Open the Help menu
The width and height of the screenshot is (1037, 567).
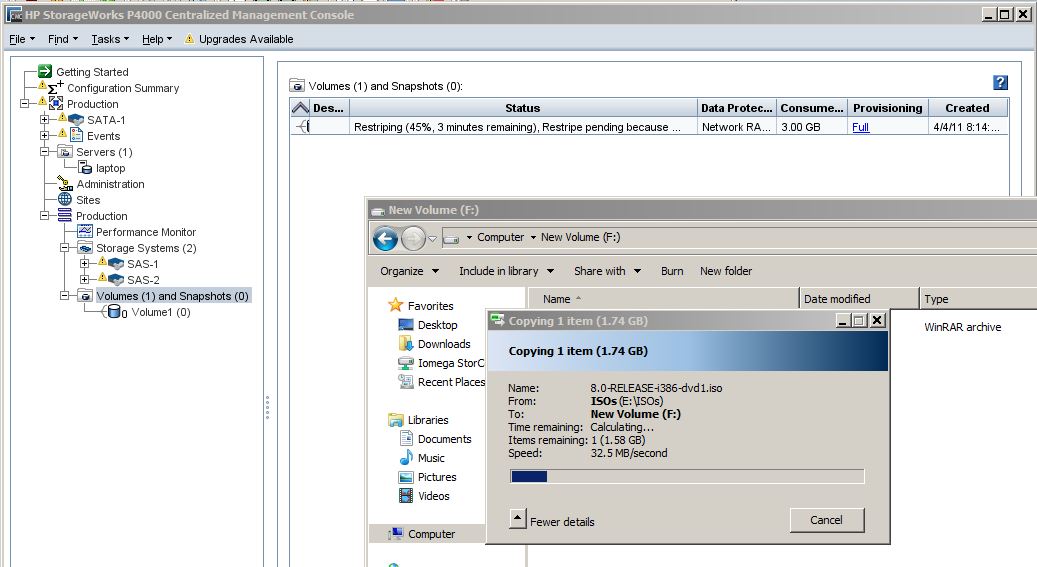(x=157, y=39)
